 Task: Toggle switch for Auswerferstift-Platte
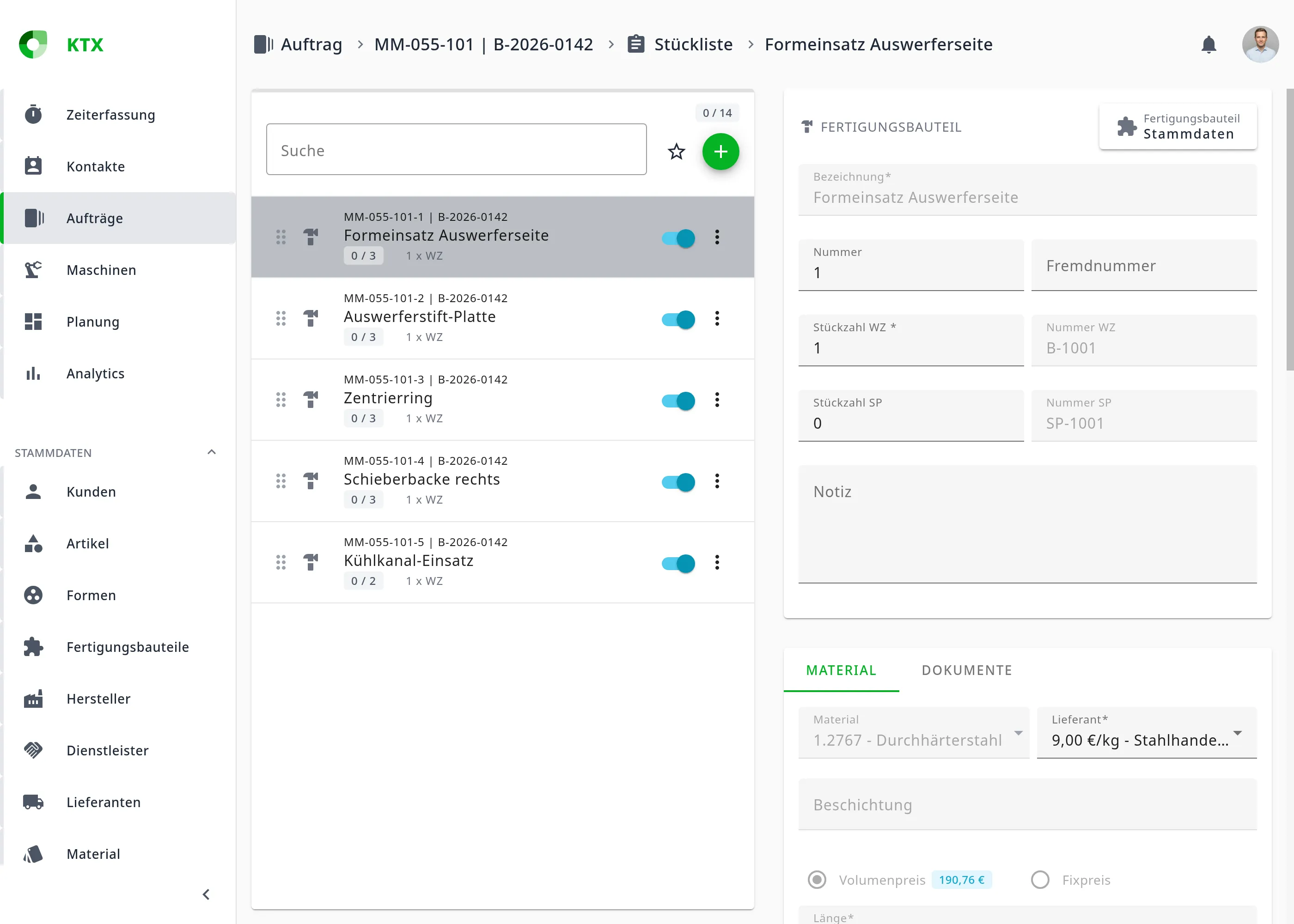click(x=678, y=320)
